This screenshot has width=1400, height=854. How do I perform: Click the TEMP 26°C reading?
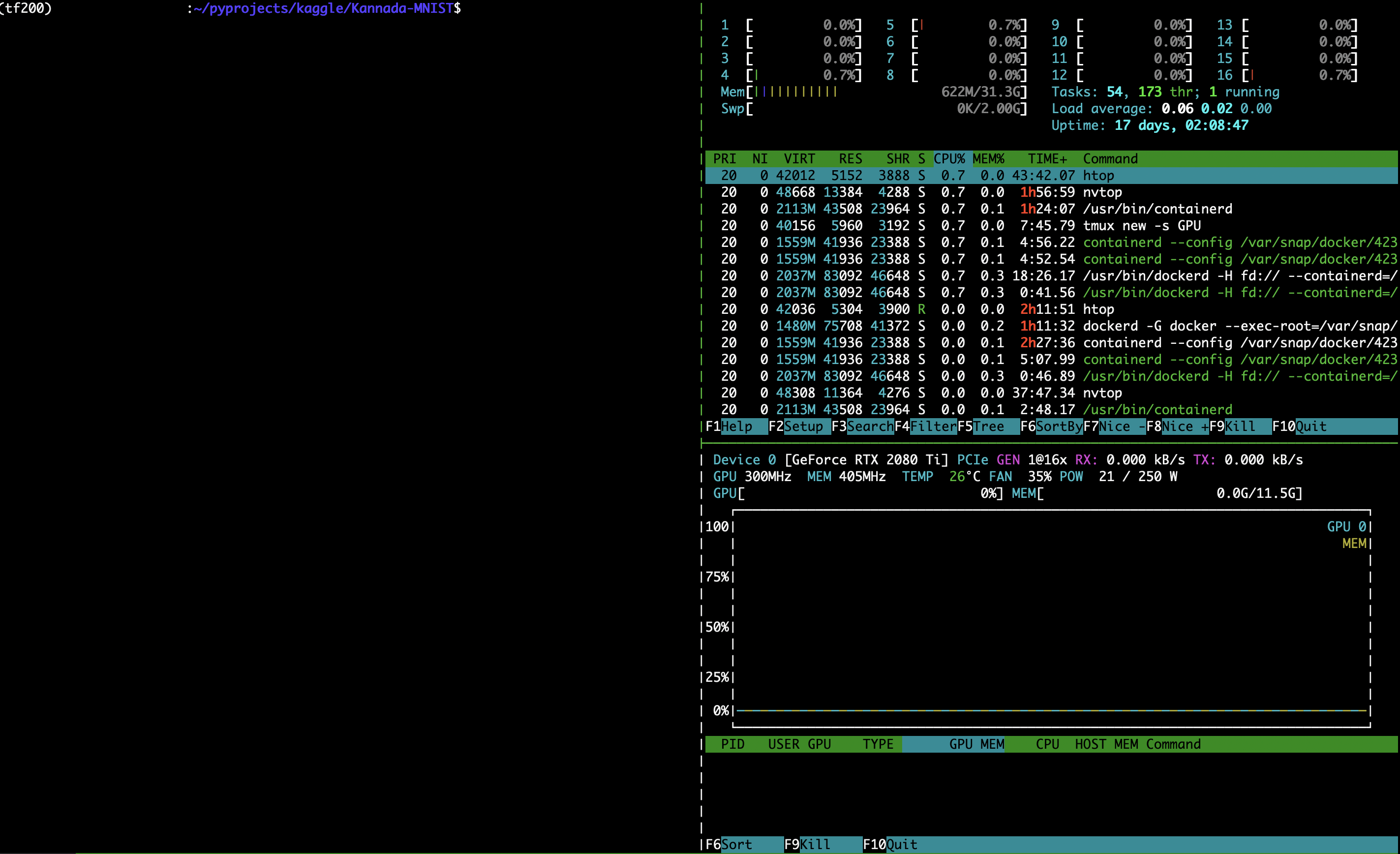941,477
